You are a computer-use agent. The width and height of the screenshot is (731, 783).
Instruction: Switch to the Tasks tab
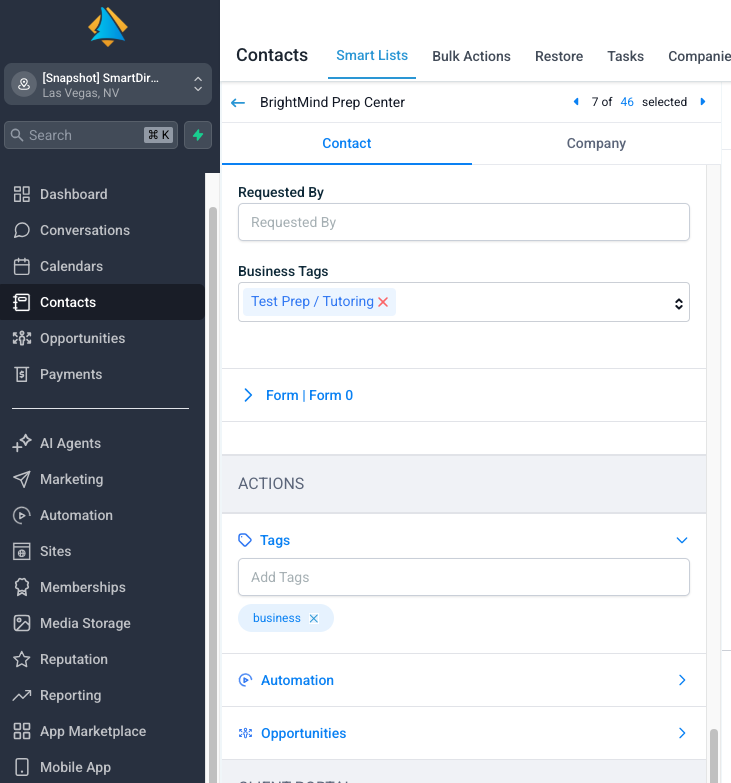625,56
